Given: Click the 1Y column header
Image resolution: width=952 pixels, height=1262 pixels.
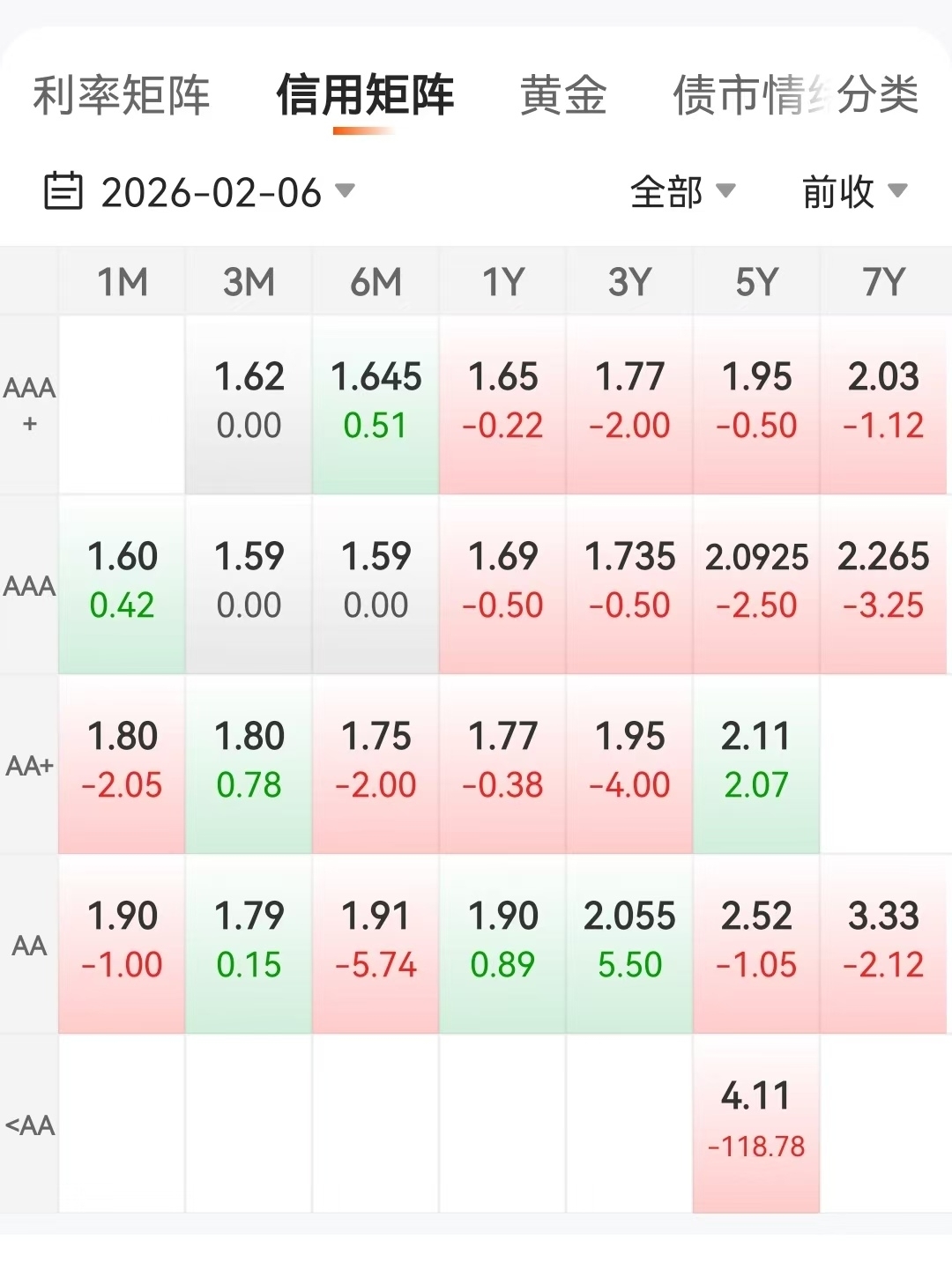Looking at the screenshot, I should 503,282.
